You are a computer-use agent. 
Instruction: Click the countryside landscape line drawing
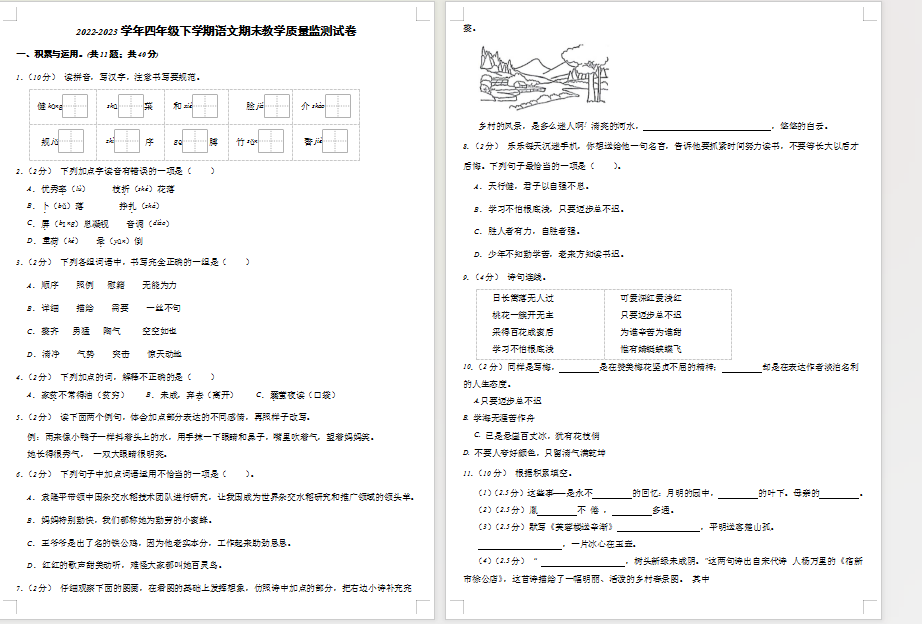[544, 76]
